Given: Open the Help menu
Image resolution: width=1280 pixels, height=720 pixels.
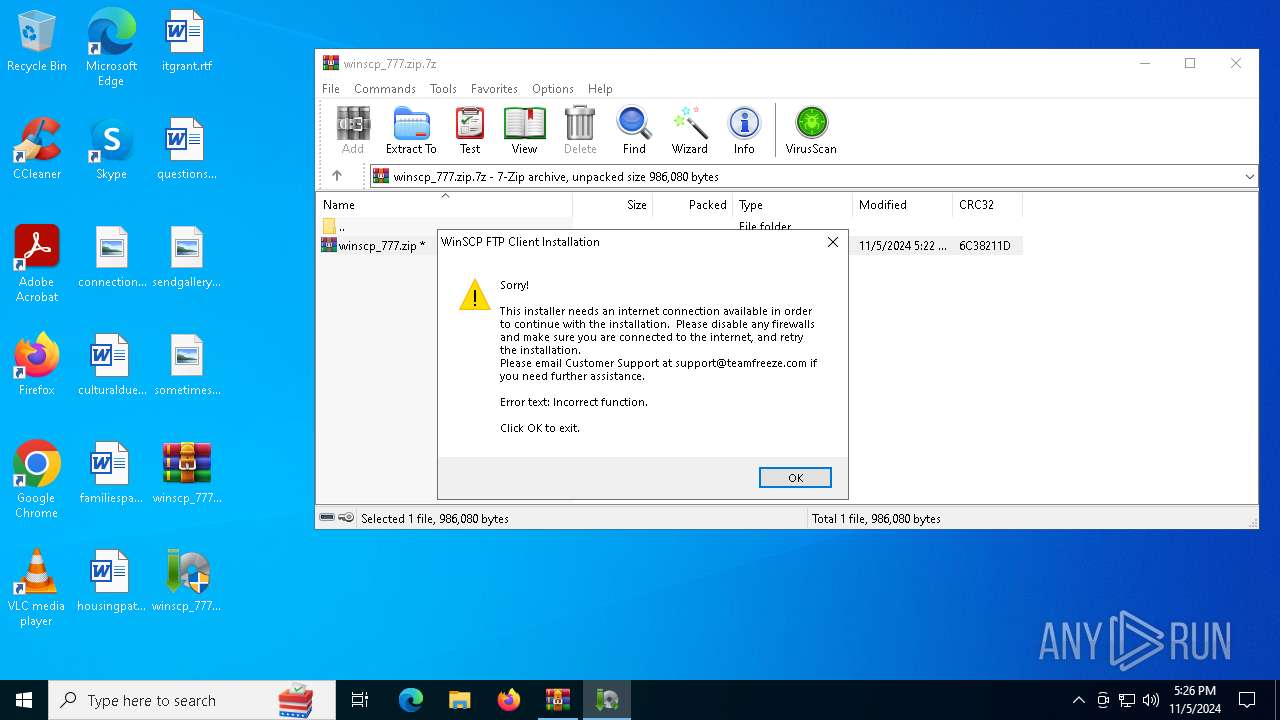Looking at the screenshot, I should [x=600, y=89].
